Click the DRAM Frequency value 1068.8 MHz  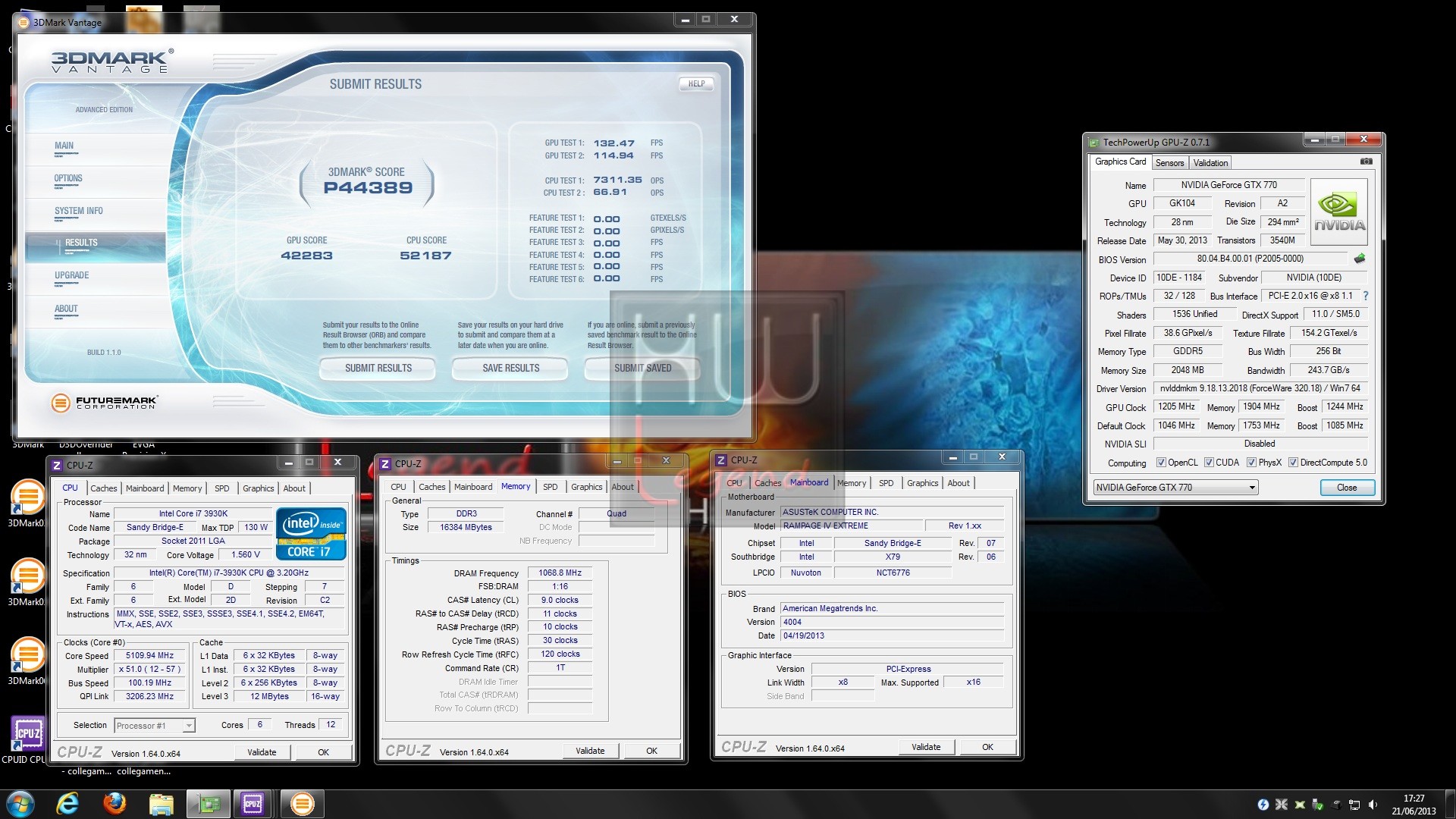point(560,573)
